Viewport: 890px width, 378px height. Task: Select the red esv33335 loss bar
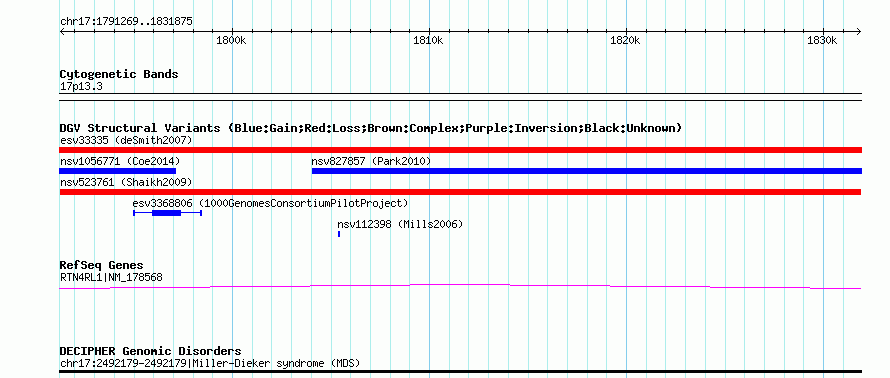click(x=461, y=150)
